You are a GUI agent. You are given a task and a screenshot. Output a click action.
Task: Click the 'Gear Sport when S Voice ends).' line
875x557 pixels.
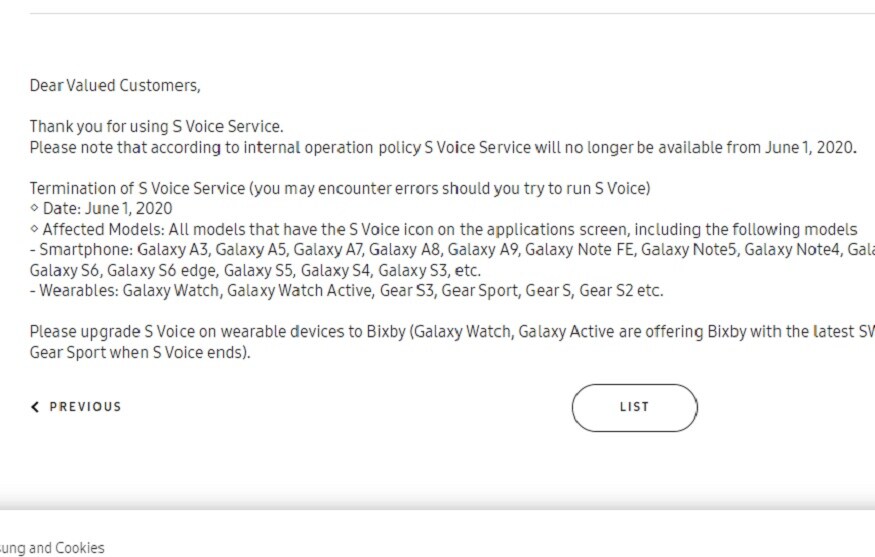pyautogui.click(x=140, y=353)
